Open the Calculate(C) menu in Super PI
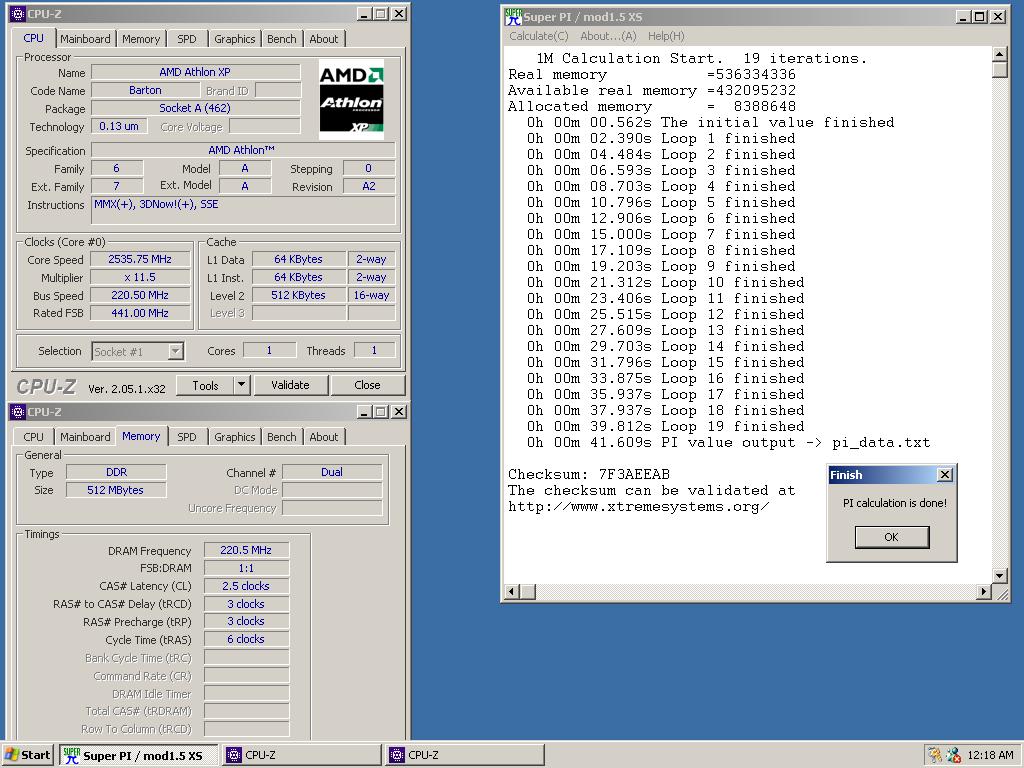Screen dimensions: 1024x768 coord(539,36)
